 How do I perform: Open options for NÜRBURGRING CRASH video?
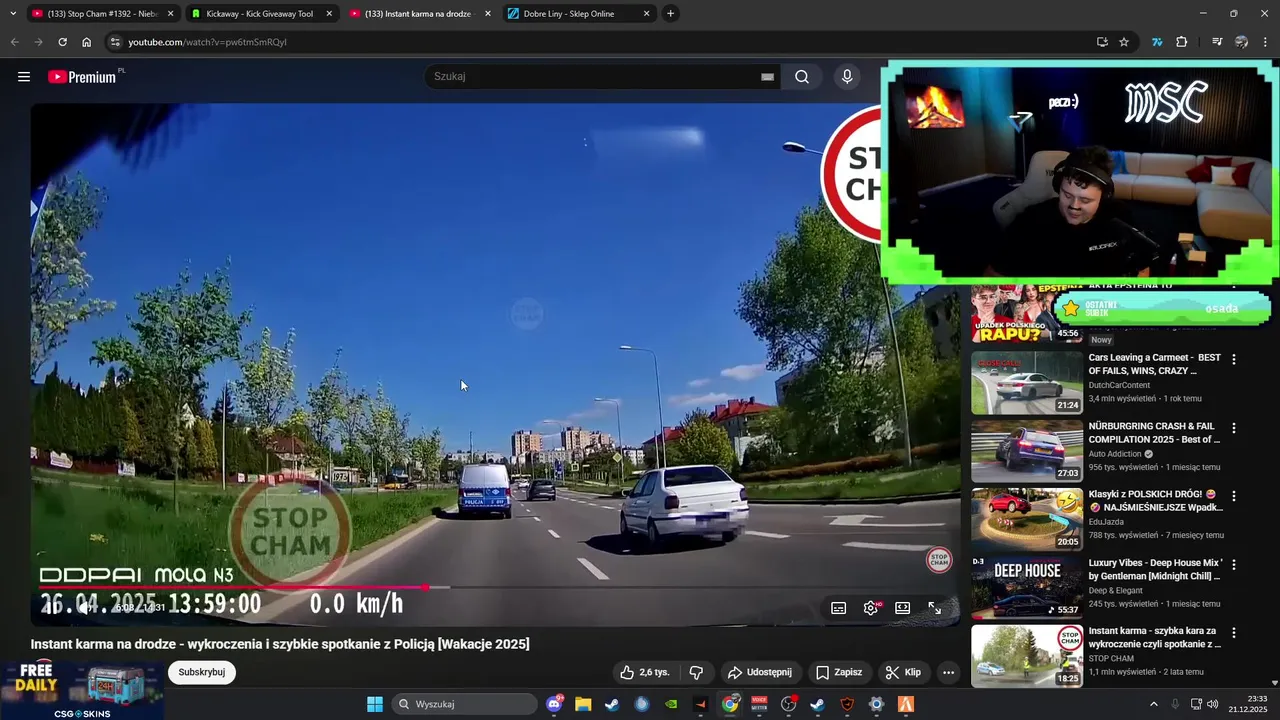(1233, 428)
